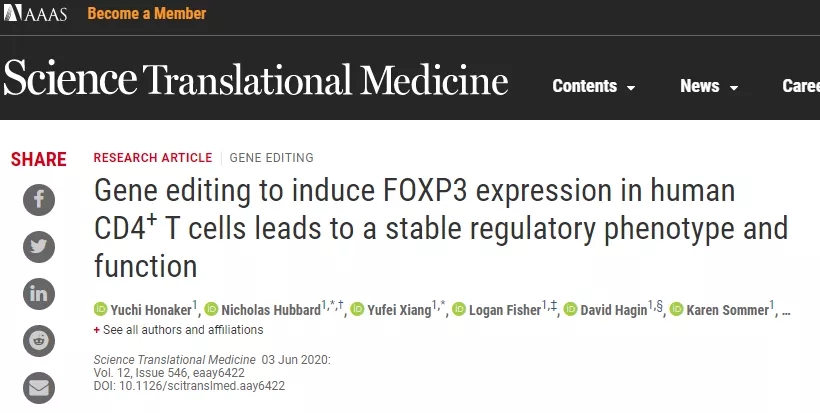Open the News dropdown menu
Image resolution: width=820 pixels, height=413 pixels.
[708, 86]
